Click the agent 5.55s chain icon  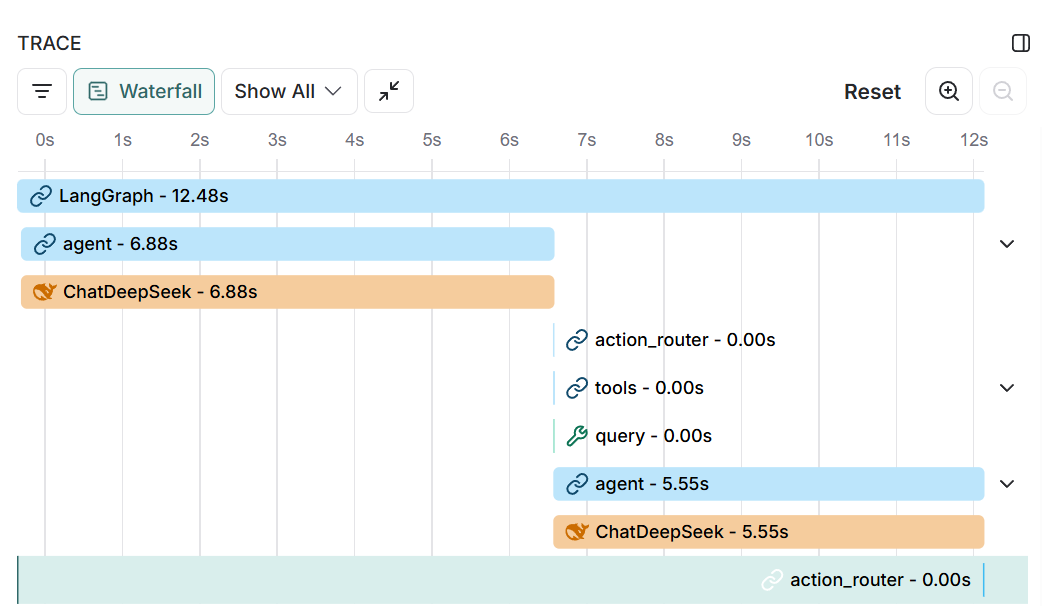pyautogui.click(x=577, y=484)
